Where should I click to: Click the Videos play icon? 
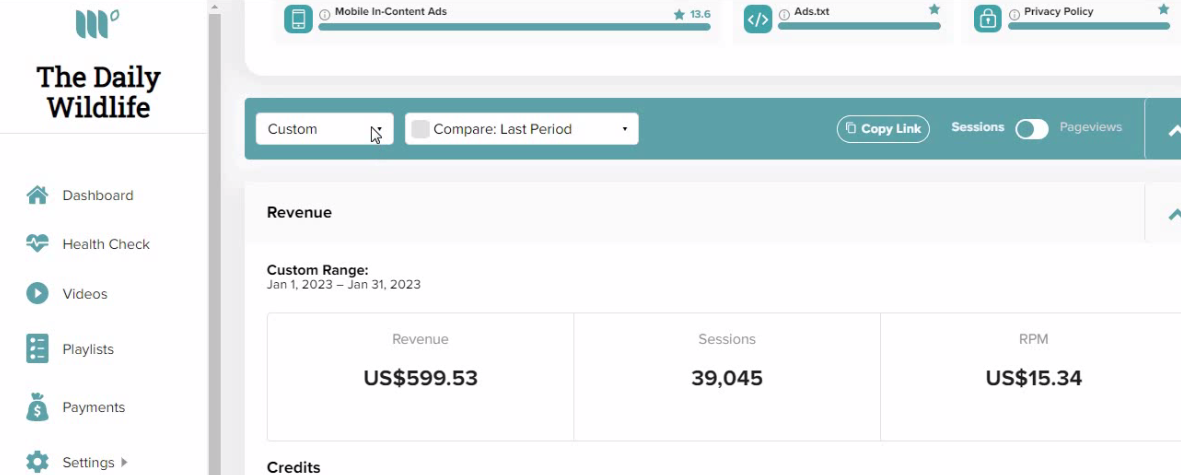[37, 294]
